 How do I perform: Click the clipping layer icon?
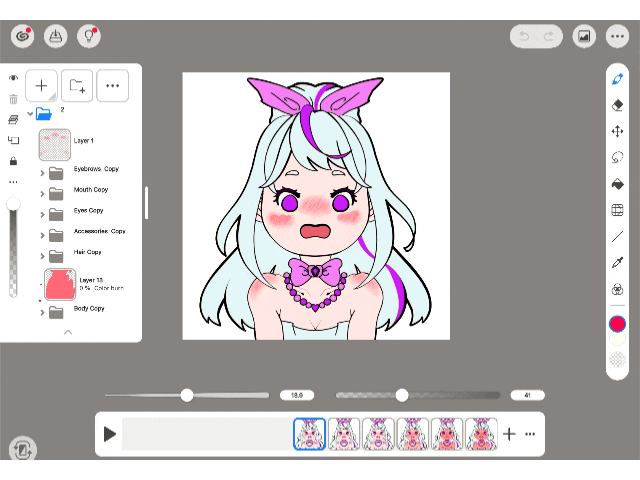pos(13,140)
